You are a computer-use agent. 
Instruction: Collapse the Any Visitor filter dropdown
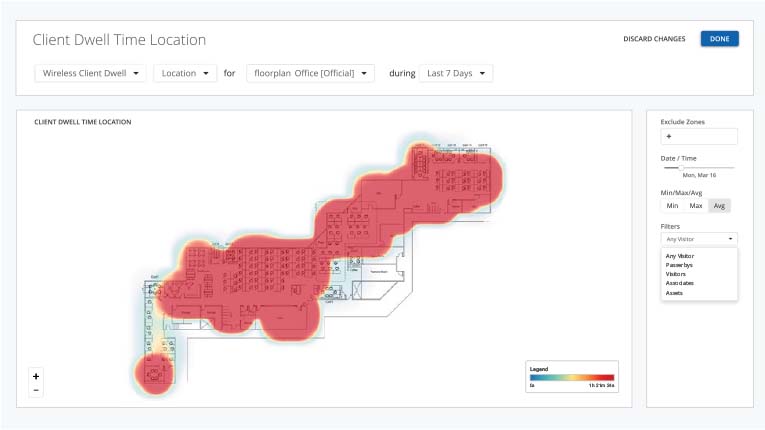click(x=698, y=239)
